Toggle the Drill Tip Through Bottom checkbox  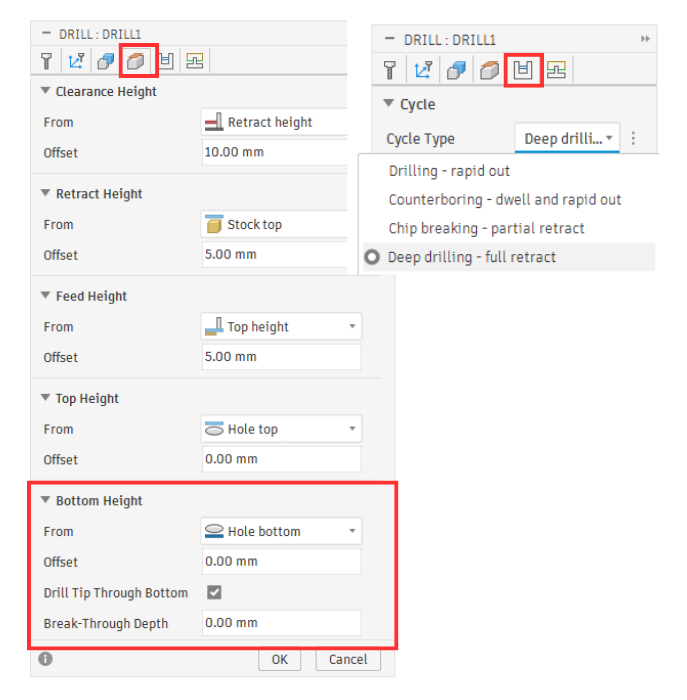pyautogui.click(x=214, y=592)
